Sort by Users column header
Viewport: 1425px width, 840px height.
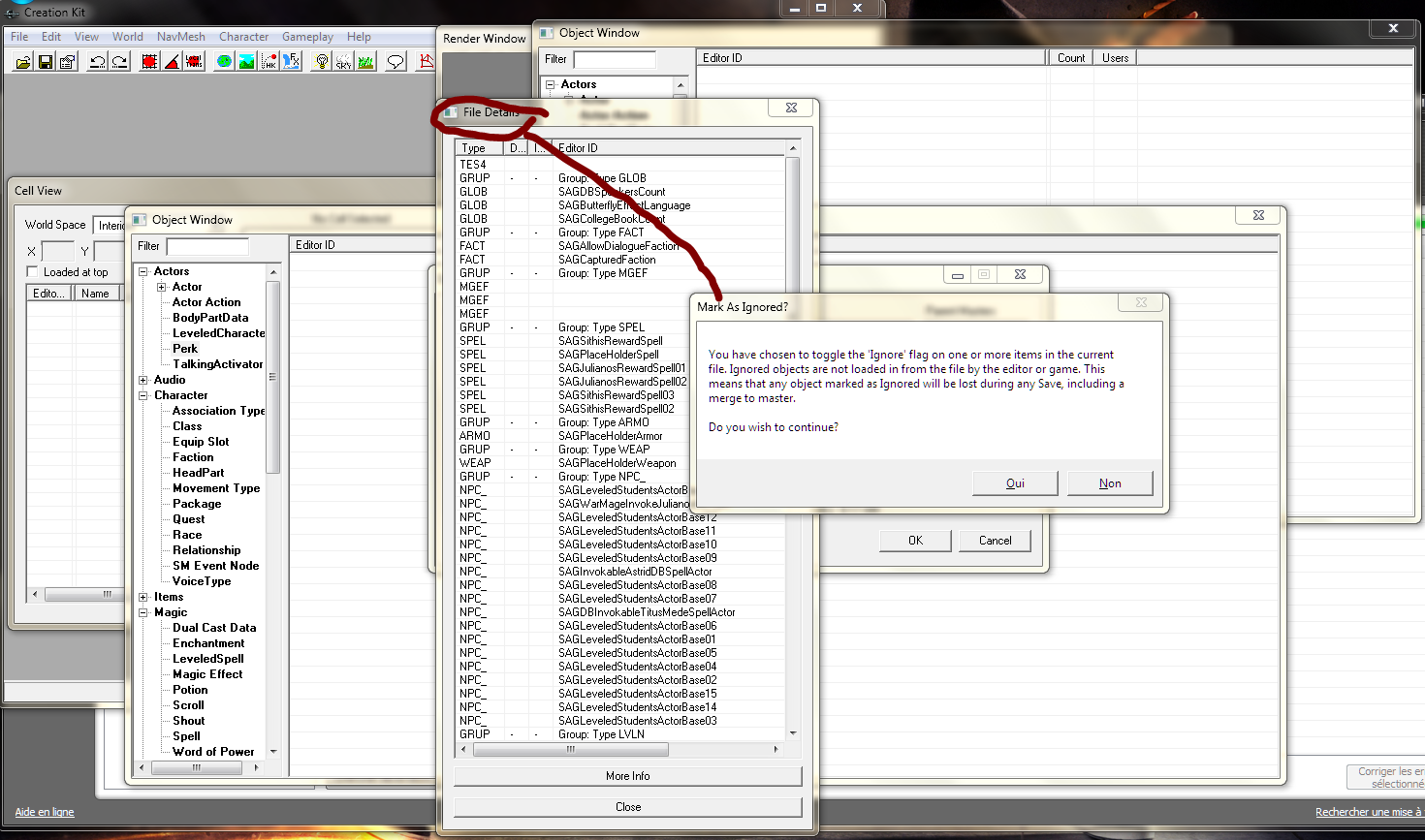[x=1116, y=58]
